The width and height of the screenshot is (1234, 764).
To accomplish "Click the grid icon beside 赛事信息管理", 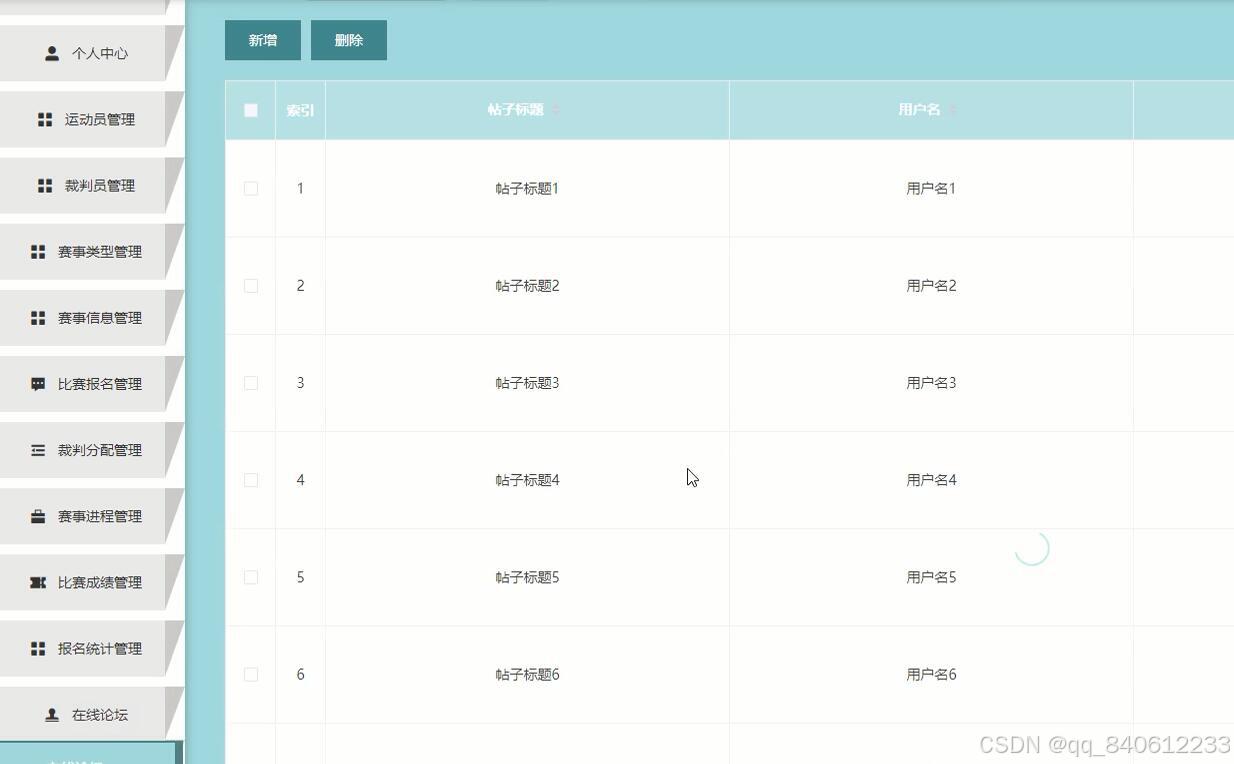I will coord(38,318).
